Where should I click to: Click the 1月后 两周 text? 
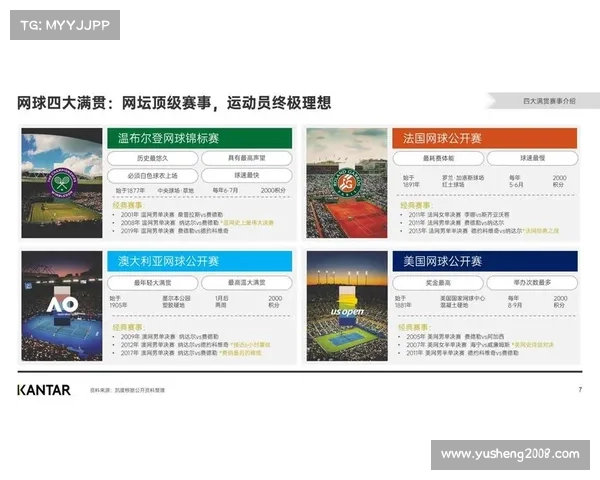[x=221, y=302]
